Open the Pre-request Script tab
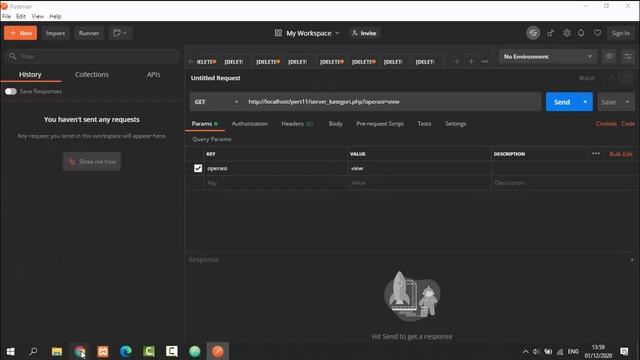This screenshot has width=640, height=360. pyautogui.click(x=380, y=124)
